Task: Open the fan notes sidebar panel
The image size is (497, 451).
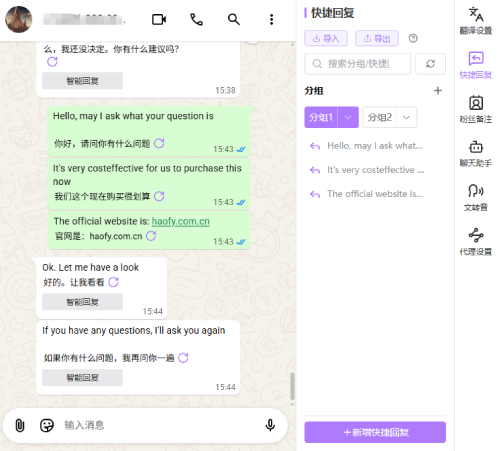Action: [476, 109]
